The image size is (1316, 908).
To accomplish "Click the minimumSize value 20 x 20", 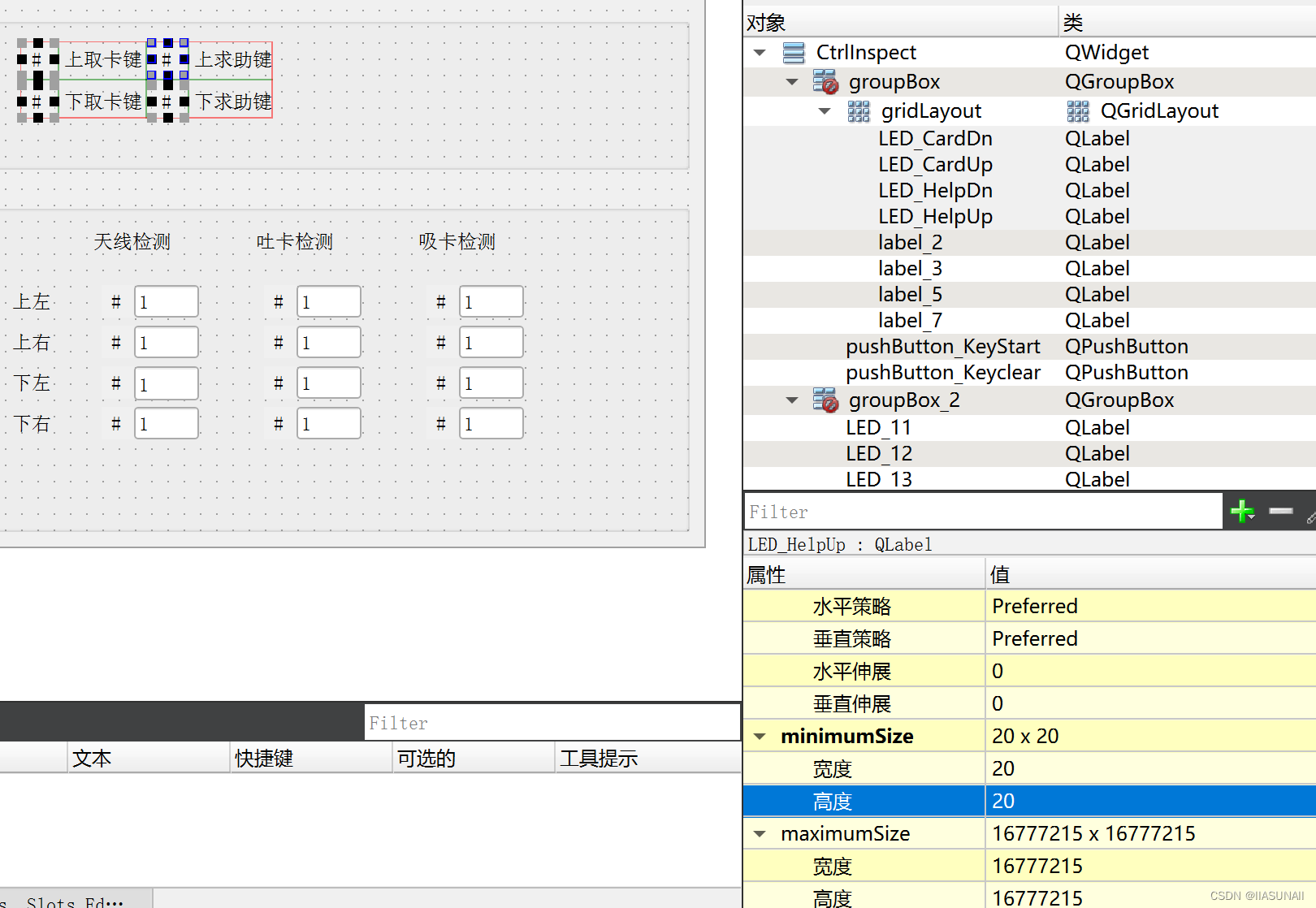I will (x=1151, y=737).
